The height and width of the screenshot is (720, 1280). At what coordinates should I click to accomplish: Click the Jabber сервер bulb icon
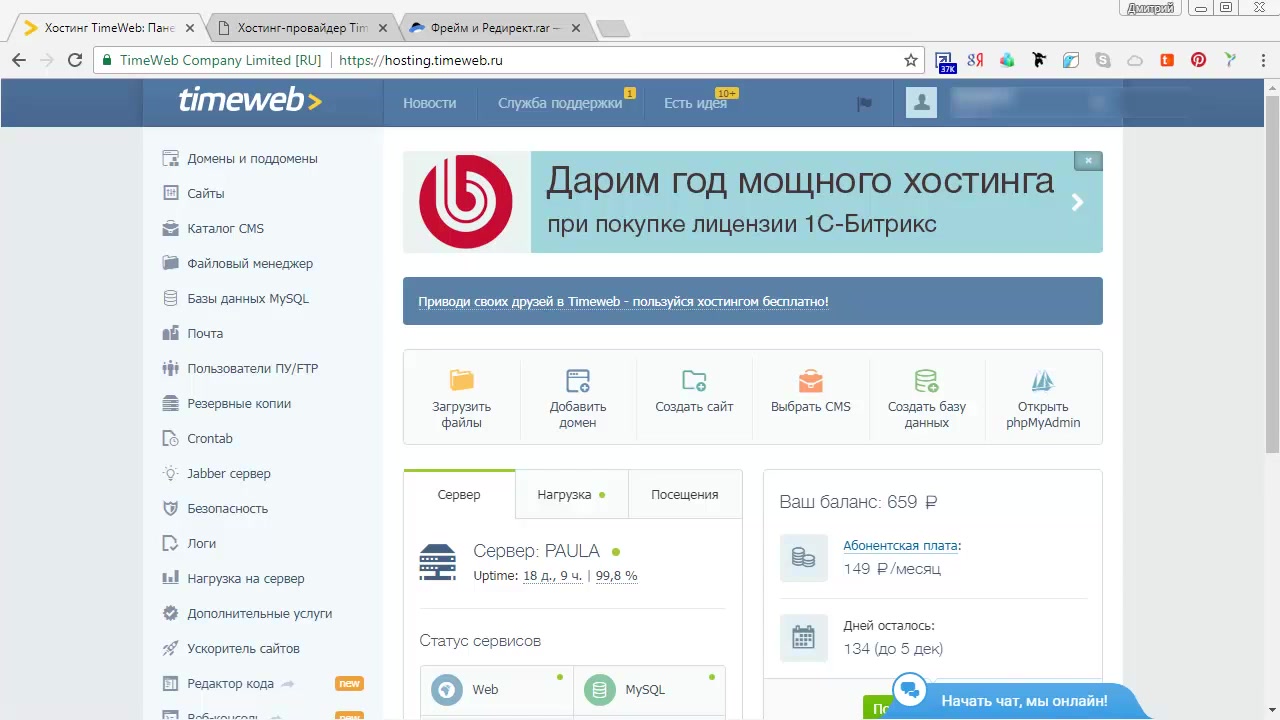[170, 473]
